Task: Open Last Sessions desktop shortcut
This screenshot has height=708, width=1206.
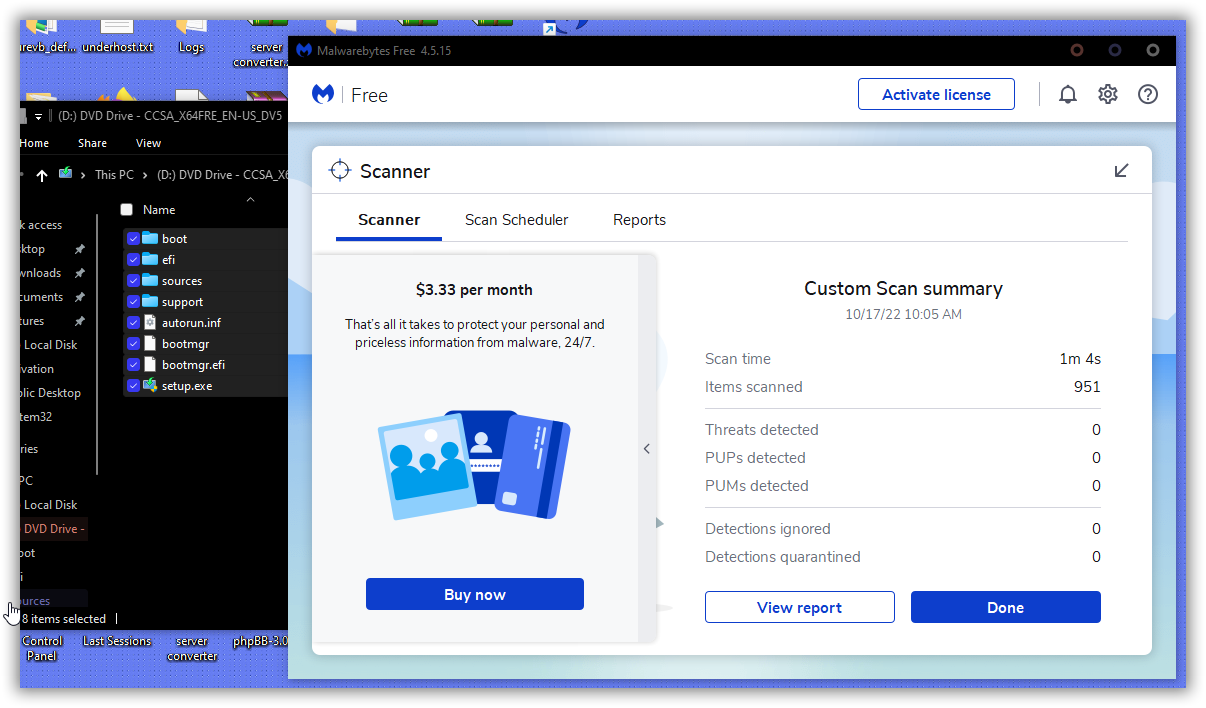Action: [x=117, y=641]
